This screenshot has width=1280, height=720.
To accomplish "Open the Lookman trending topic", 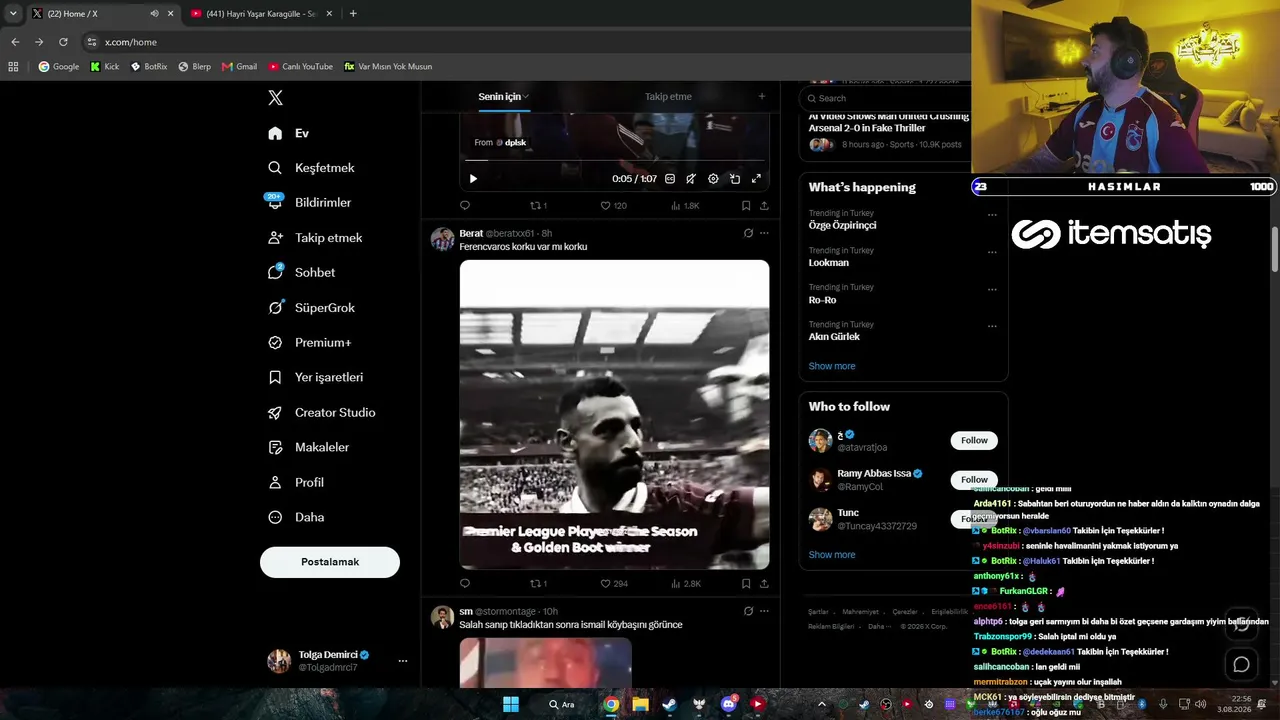I will click(x=829, y=263).
